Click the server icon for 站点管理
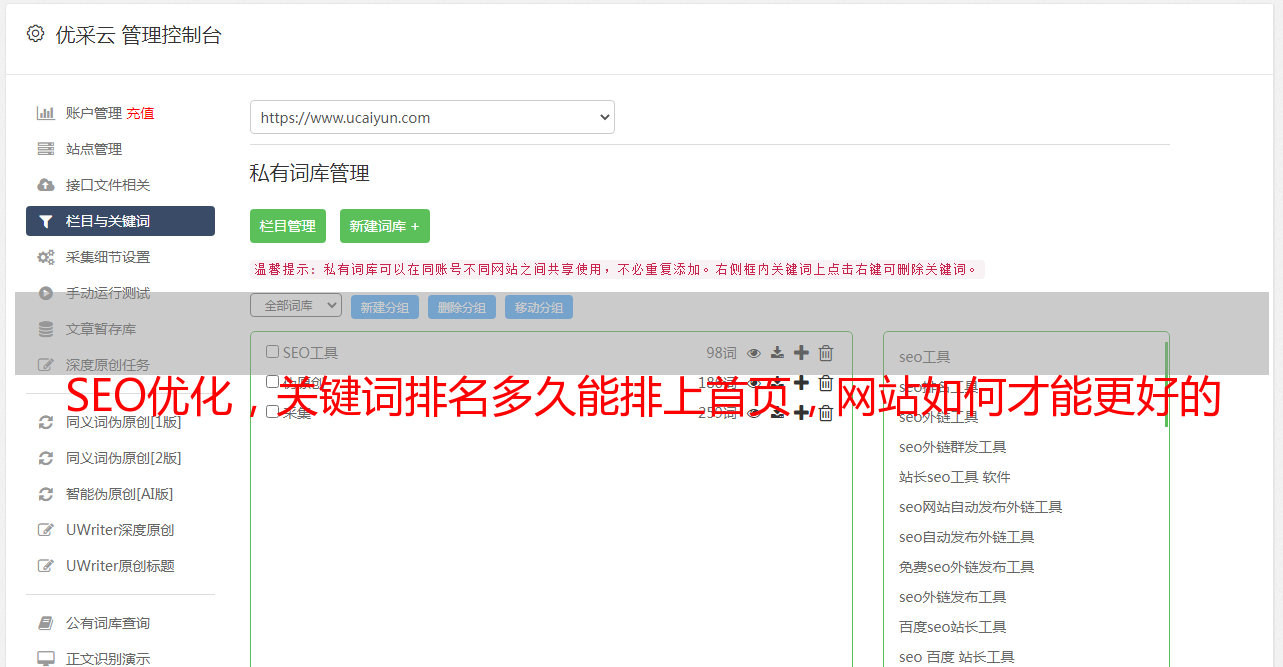Image resolution: width=1283 pixels, height=667 pixels. point(46,149)
